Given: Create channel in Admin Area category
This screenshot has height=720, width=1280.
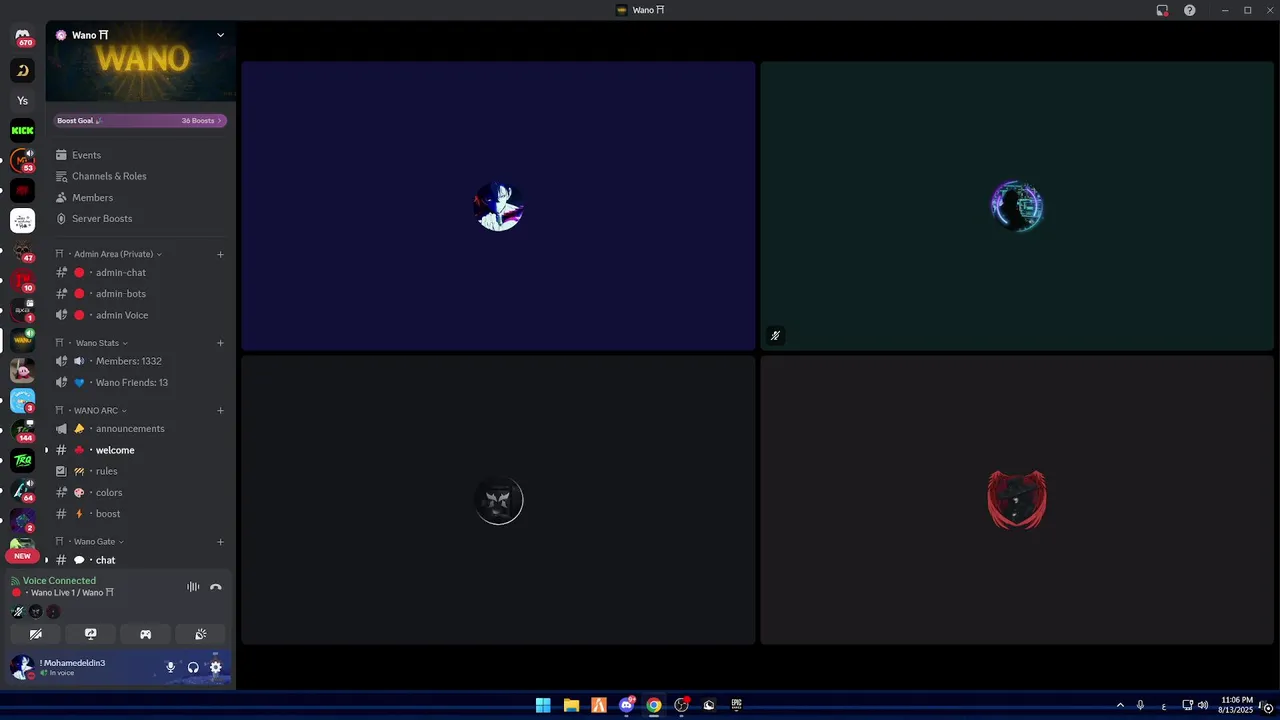Looking at the screenshot, I should point(220,254).
